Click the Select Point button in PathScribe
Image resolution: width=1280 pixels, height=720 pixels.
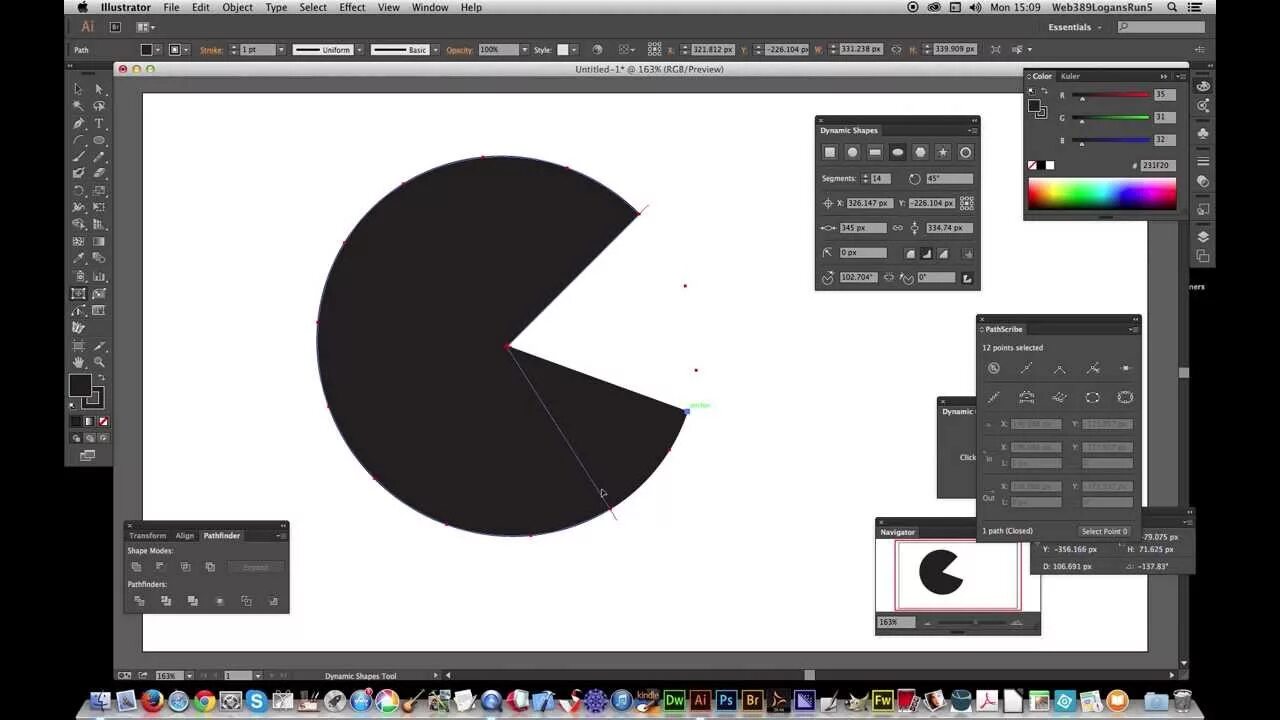coord(1104,531)
